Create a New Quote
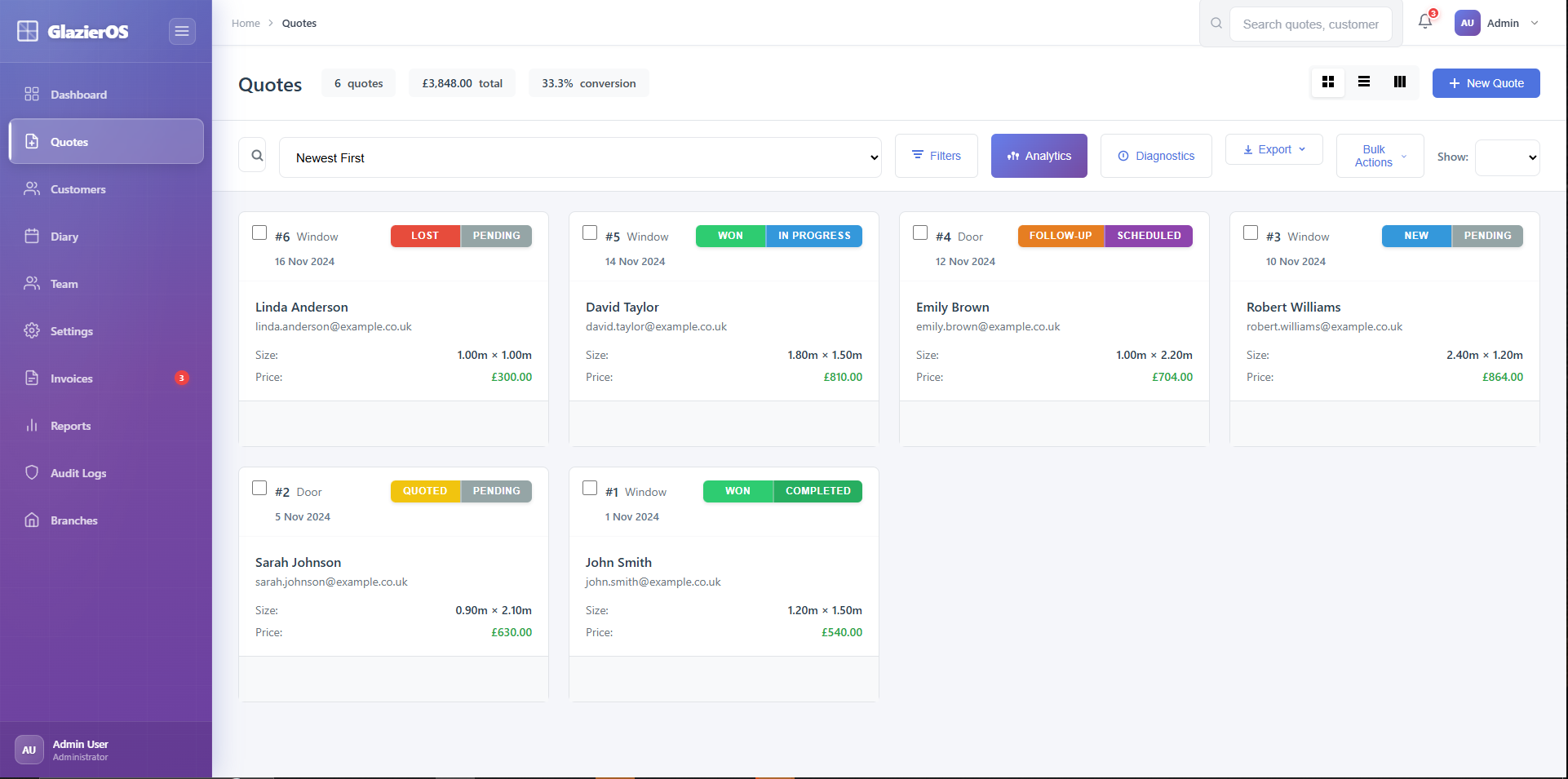Image resolution: width=1568 pixels, height=779 pixels. coord(1486,82)
